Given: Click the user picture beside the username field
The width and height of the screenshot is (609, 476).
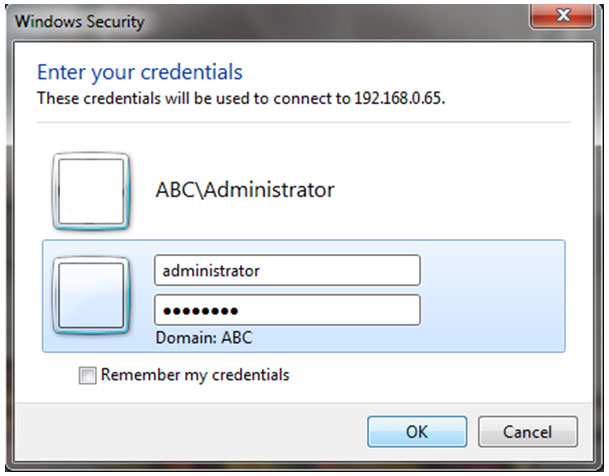Looking at the screenshot, I should point(91,295).
